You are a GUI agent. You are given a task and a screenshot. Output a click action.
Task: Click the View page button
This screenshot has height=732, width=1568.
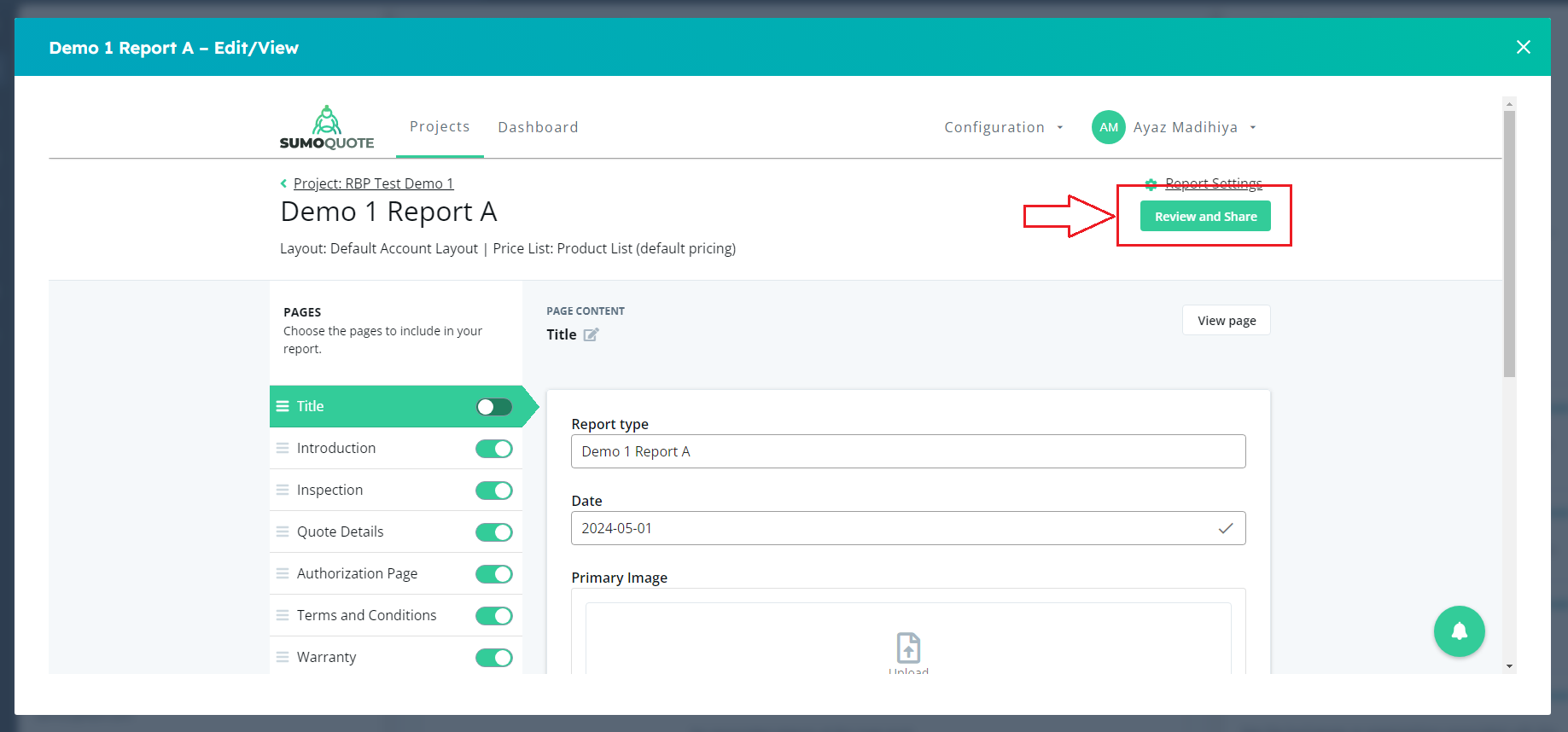(1227, 321)
